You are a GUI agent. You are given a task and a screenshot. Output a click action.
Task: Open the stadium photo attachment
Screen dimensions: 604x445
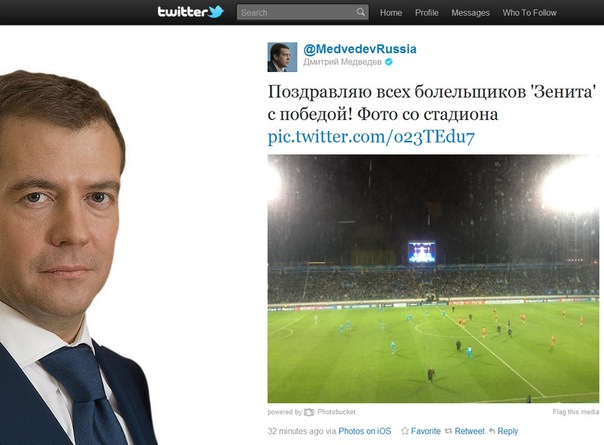433,279
